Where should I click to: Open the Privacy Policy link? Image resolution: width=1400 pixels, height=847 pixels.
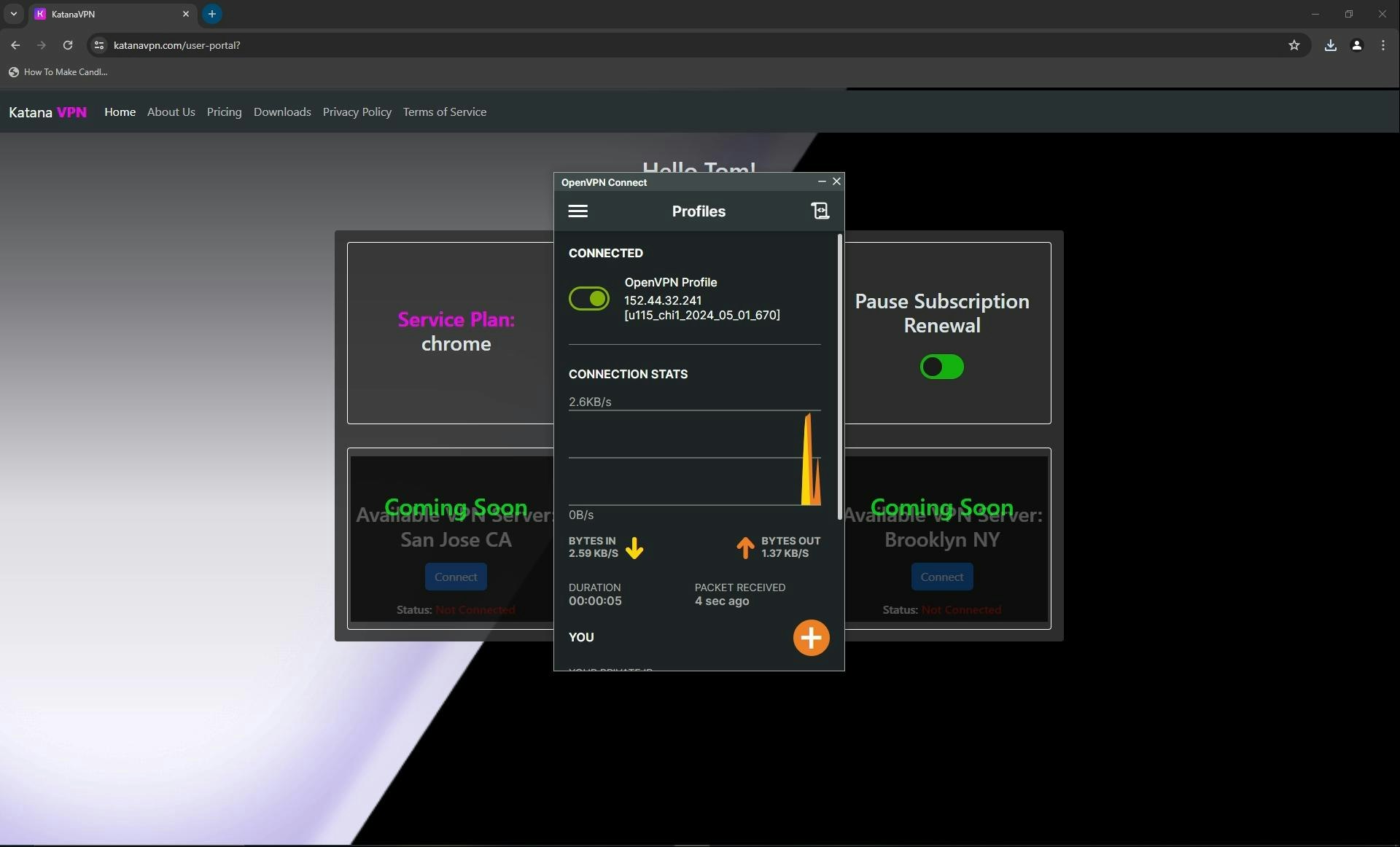(357, 112)
